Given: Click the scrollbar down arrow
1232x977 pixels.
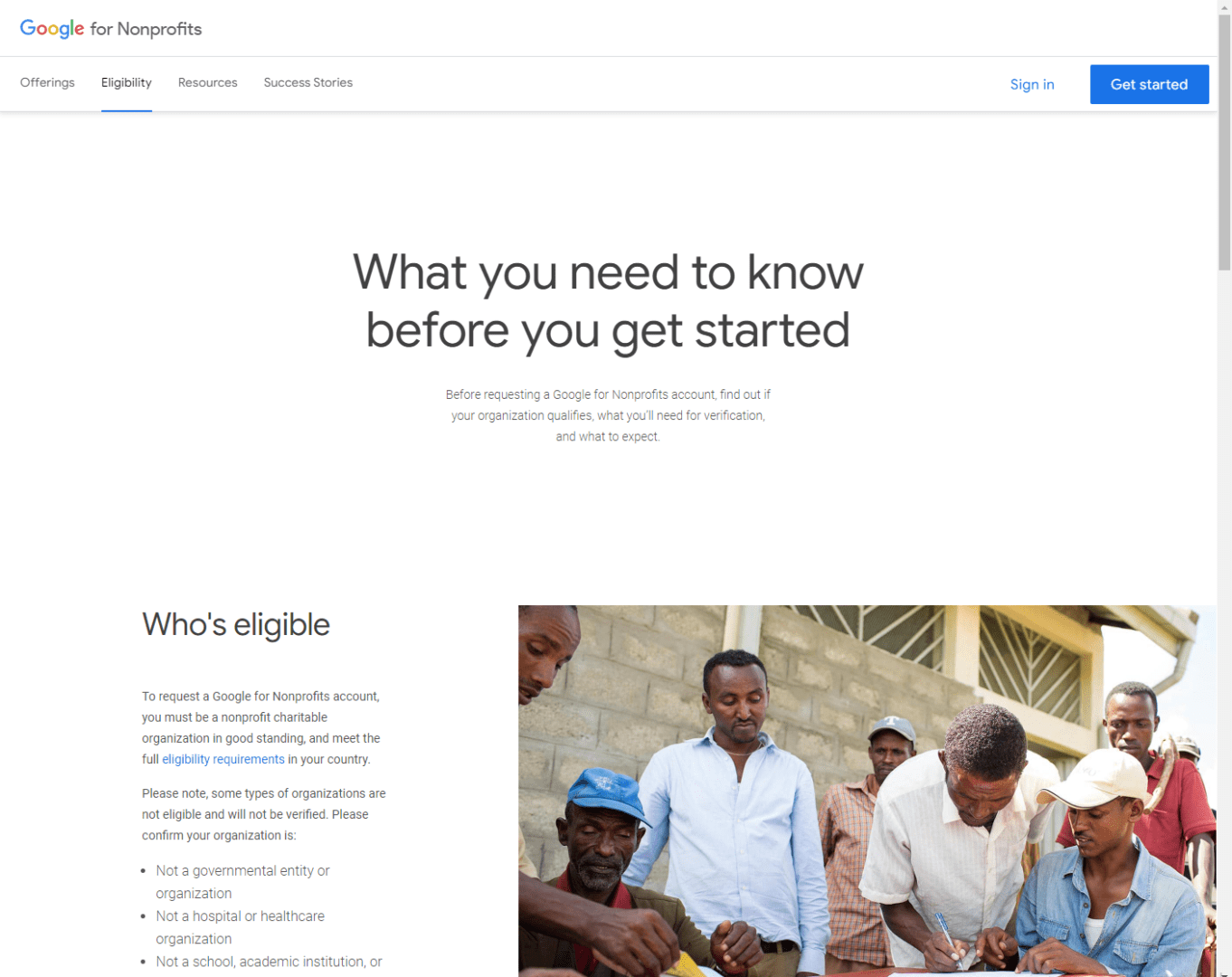Looking at the screenshot, I should click(1225, 972).
